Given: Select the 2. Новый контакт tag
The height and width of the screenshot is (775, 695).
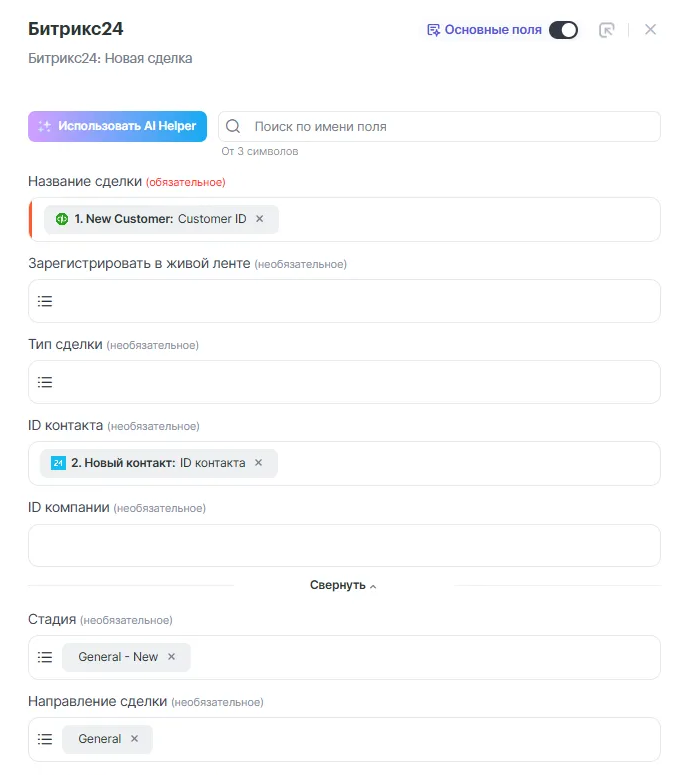Looking at the screenshot, I should 148,463.
